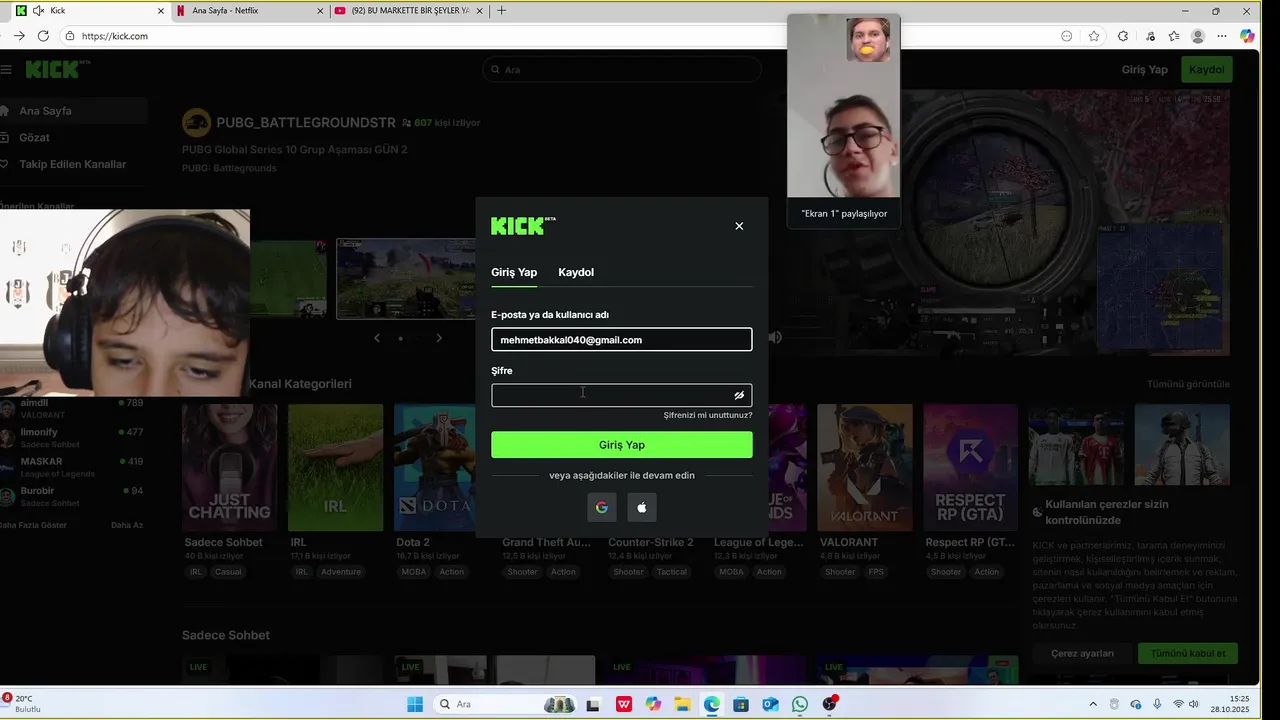Image resolution: width=1280 pixels, height=720 pixels.
Task: Select the Giriş Yap tab in dialog
Action: [514, 272]
